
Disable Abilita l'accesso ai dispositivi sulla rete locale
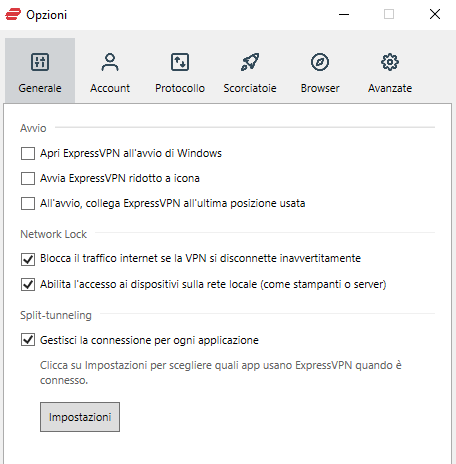click(x=28, y=284)
